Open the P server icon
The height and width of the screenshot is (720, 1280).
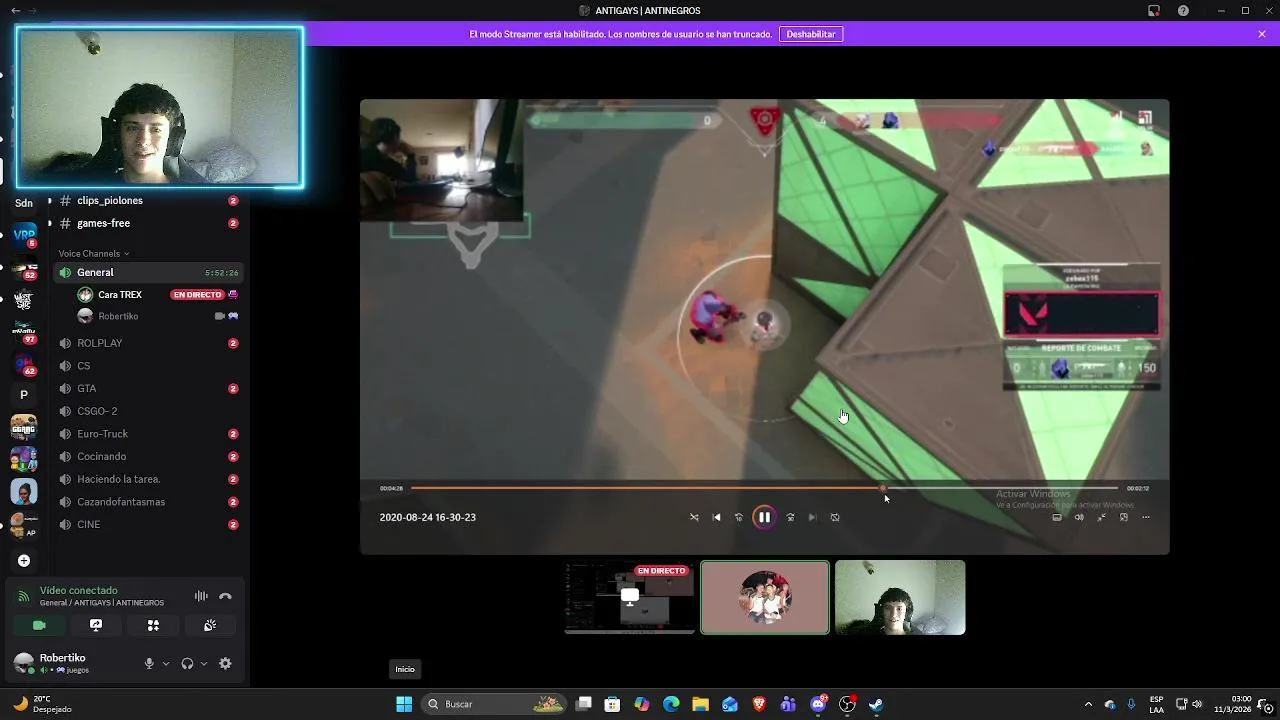tap(24, 395)
